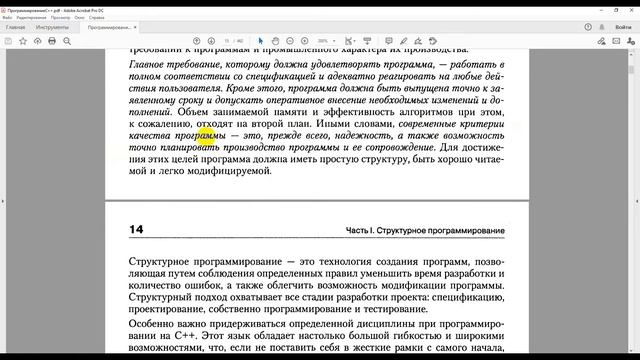The width and height of the screenshot is (640, 360).
Task: Click the page number 14 in header
Action: click(136, 229)
